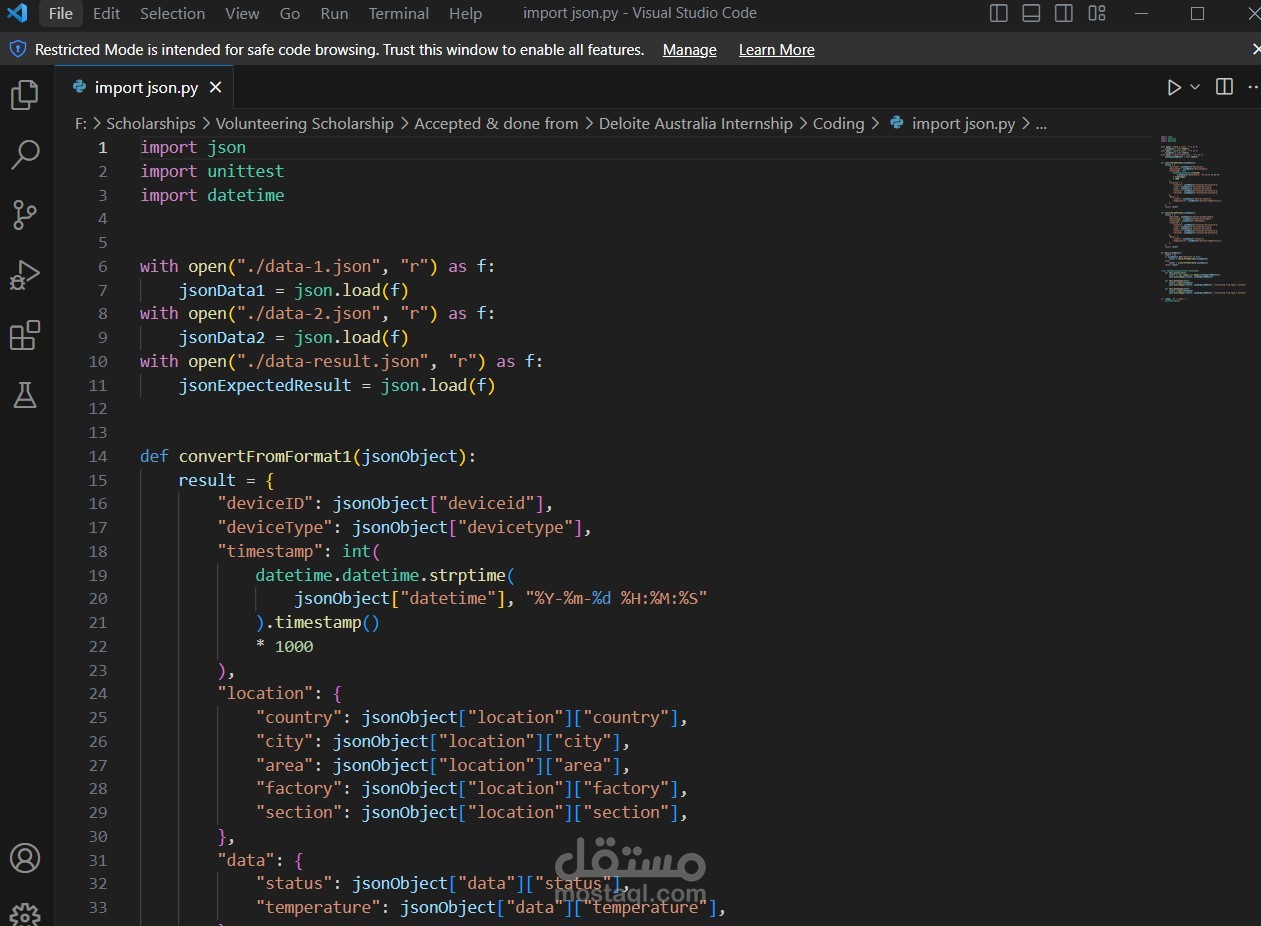Viewport: 1261px width, 926px height.
Task: Toggle the Primary Side Bar visibility
Action: [997, 13]
